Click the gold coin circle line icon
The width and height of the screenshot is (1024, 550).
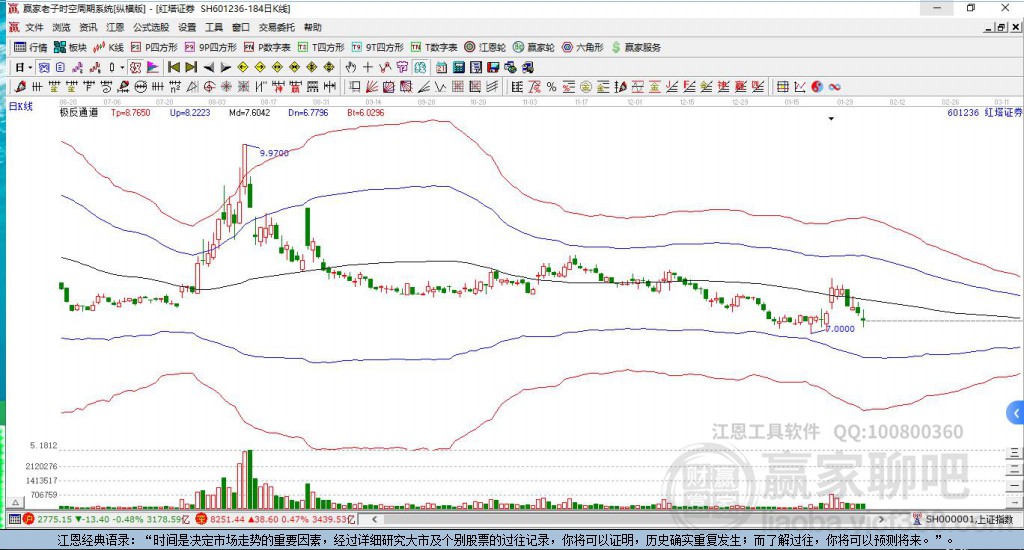(586, 87)
